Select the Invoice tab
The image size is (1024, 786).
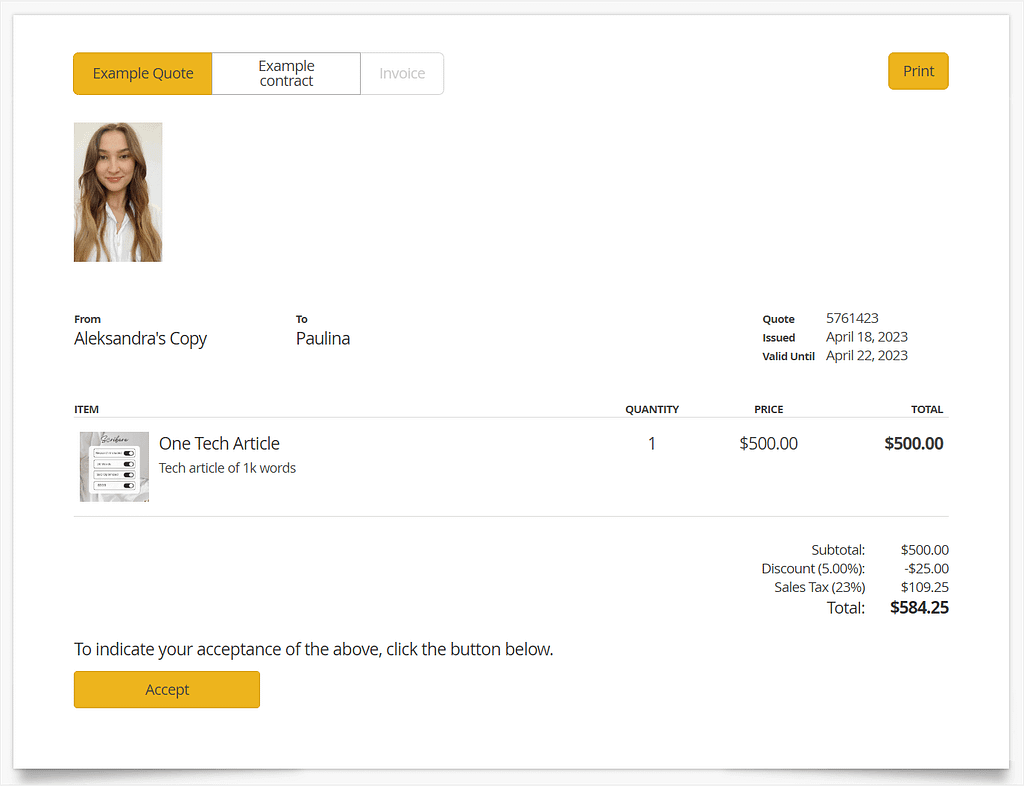pyautogui.click(x=402, y=73)
